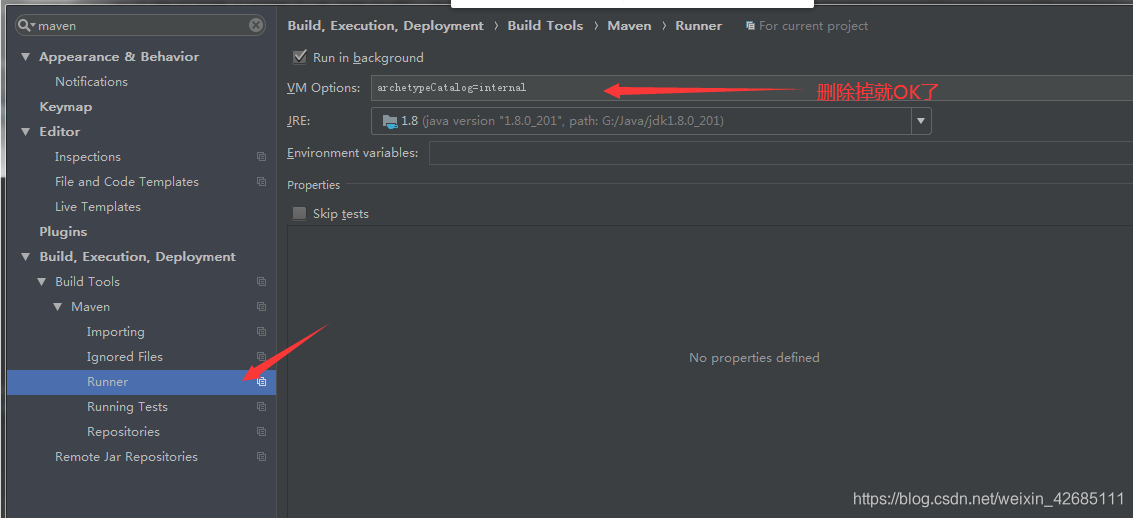
Task: Collapse the Build Tools node
Action: click(42, 282)
